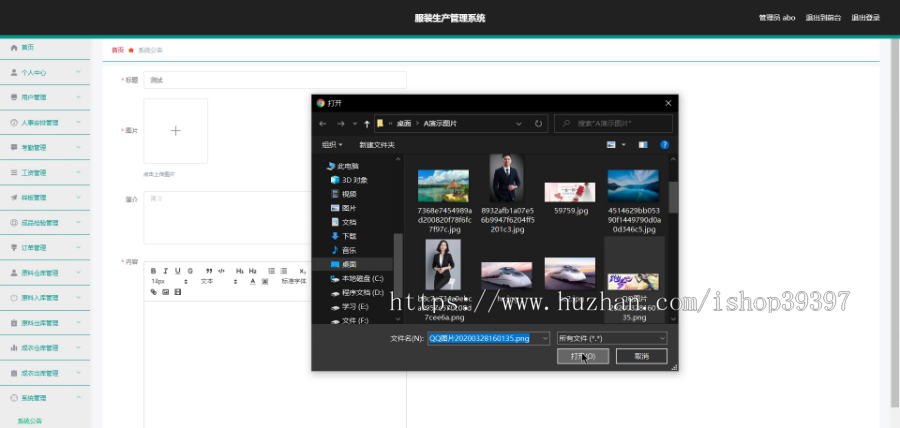
Task: Open the 所有文件 file type dropdown
Action: click(x=612, y=338)
